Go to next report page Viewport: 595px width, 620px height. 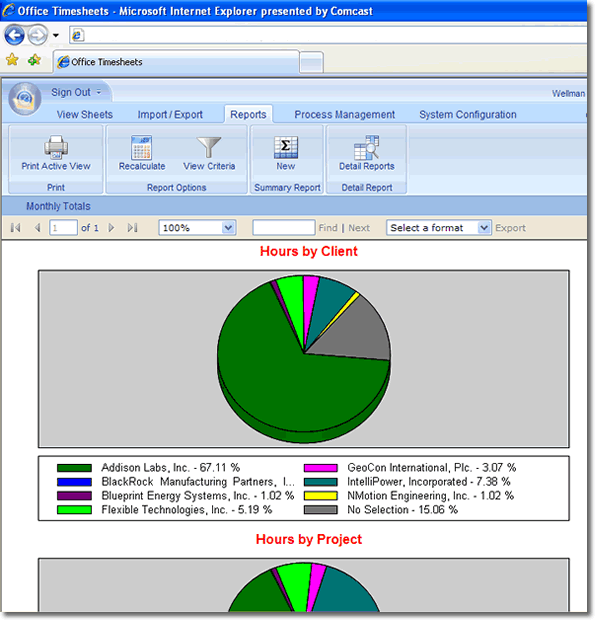click(x=111, y=227)
